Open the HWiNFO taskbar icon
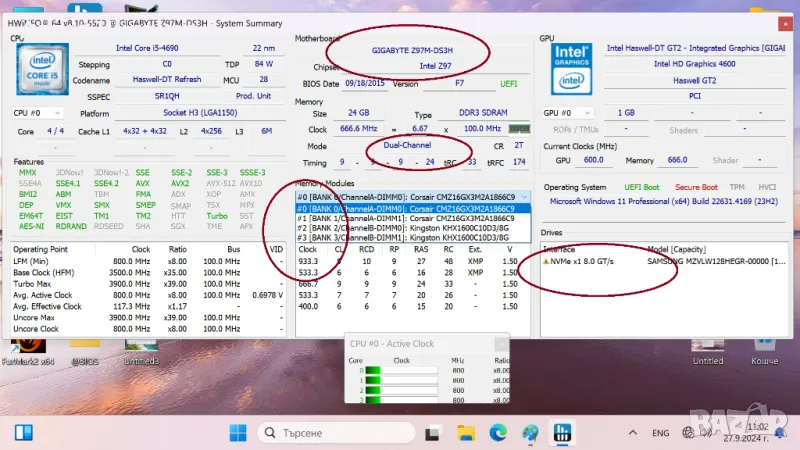 point(561,432)
